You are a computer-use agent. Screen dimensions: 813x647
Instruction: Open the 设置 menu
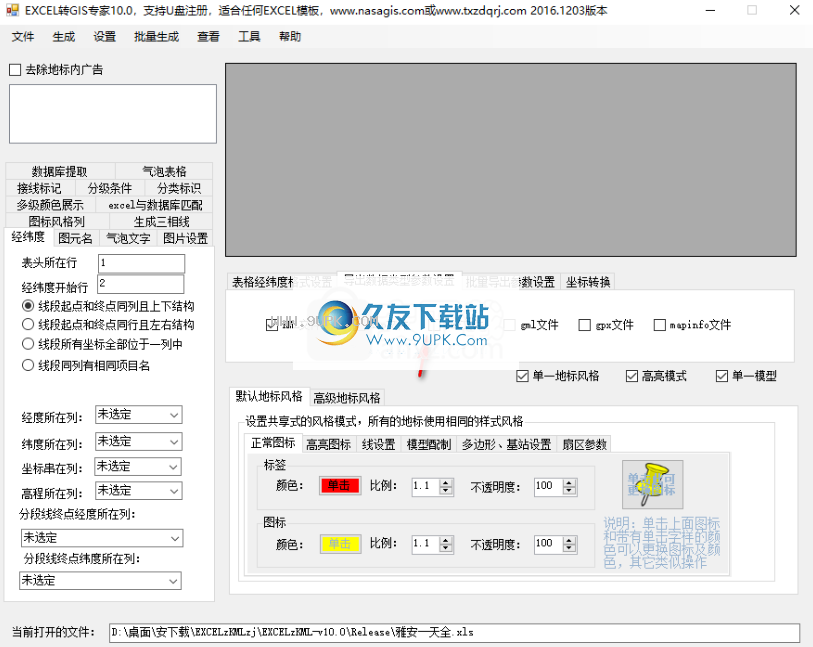click(x=104, y=37)
